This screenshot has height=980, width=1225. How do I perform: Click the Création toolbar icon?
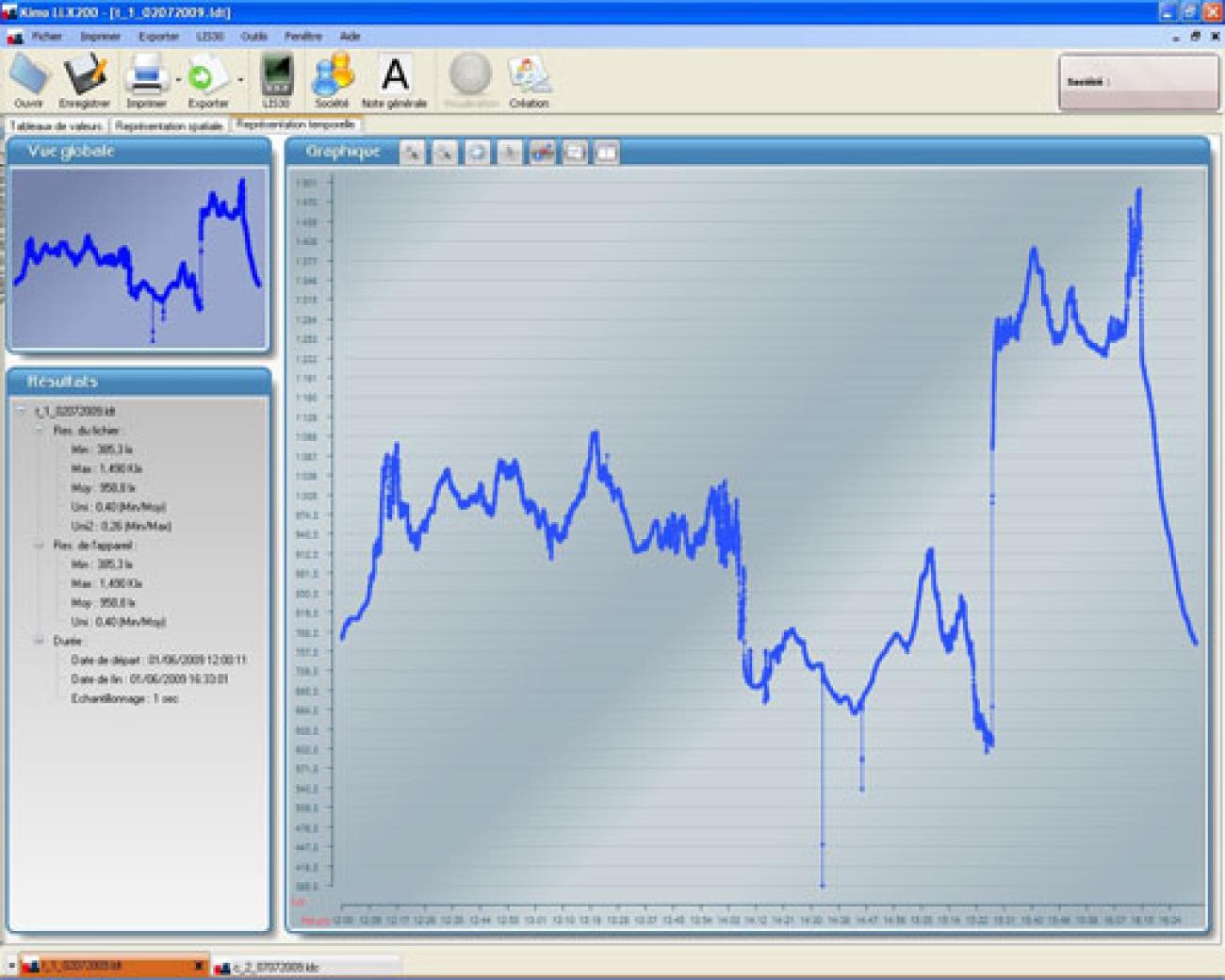tap(529, 75)
